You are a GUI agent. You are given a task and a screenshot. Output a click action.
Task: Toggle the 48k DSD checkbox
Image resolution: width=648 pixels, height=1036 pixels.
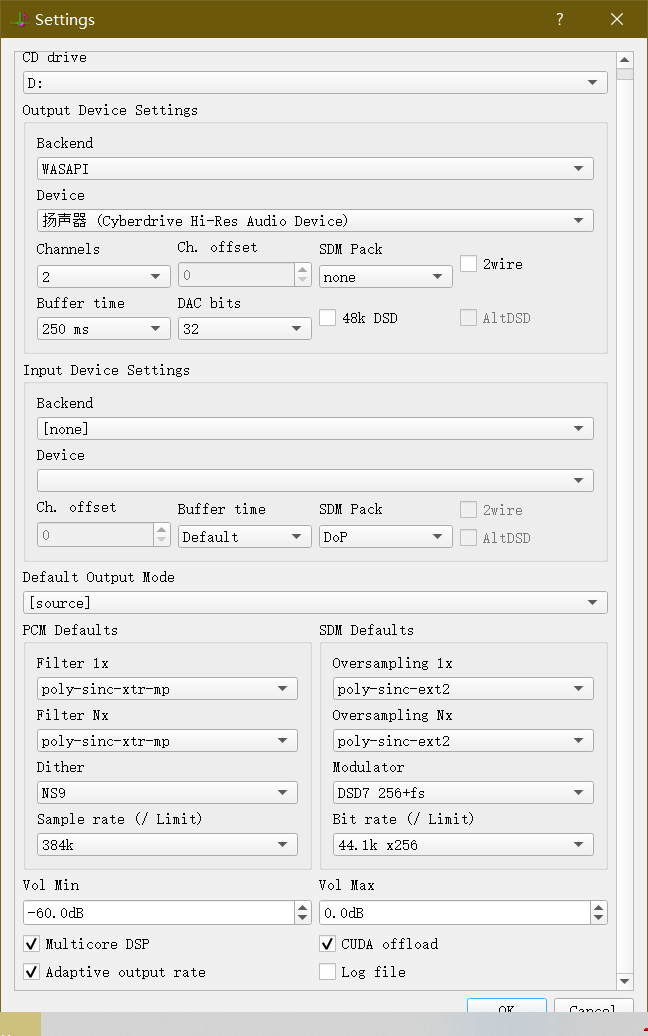(x=327, y=318)
